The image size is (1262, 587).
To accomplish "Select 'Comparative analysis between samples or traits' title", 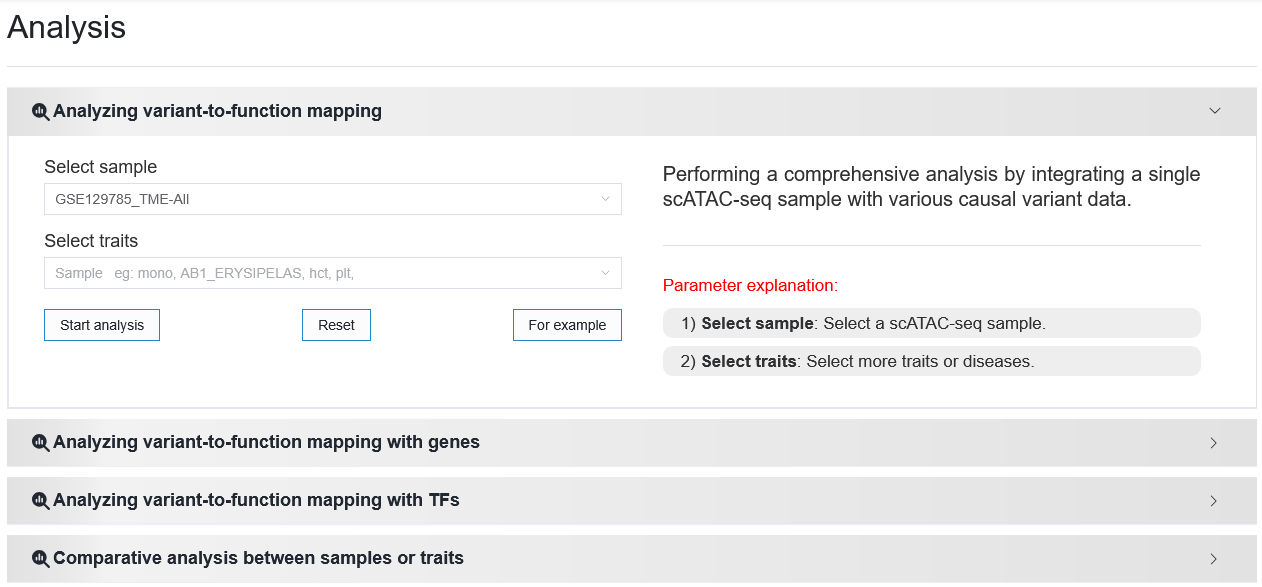I will click(258, 558).
